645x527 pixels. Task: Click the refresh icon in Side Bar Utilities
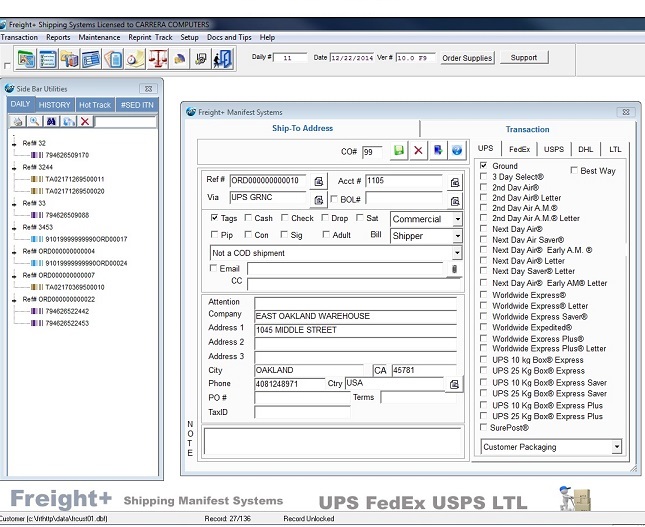point(68,121)
